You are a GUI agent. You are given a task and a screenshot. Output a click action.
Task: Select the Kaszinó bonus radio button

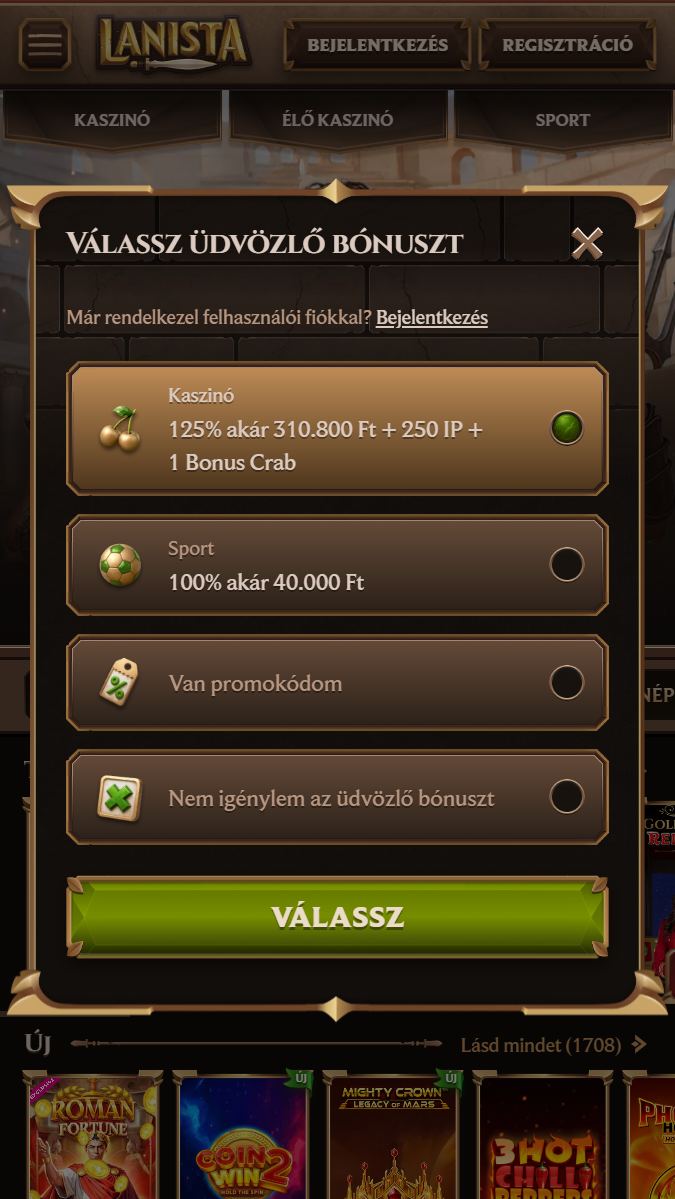pyautogui.click(x=566, y=428)
